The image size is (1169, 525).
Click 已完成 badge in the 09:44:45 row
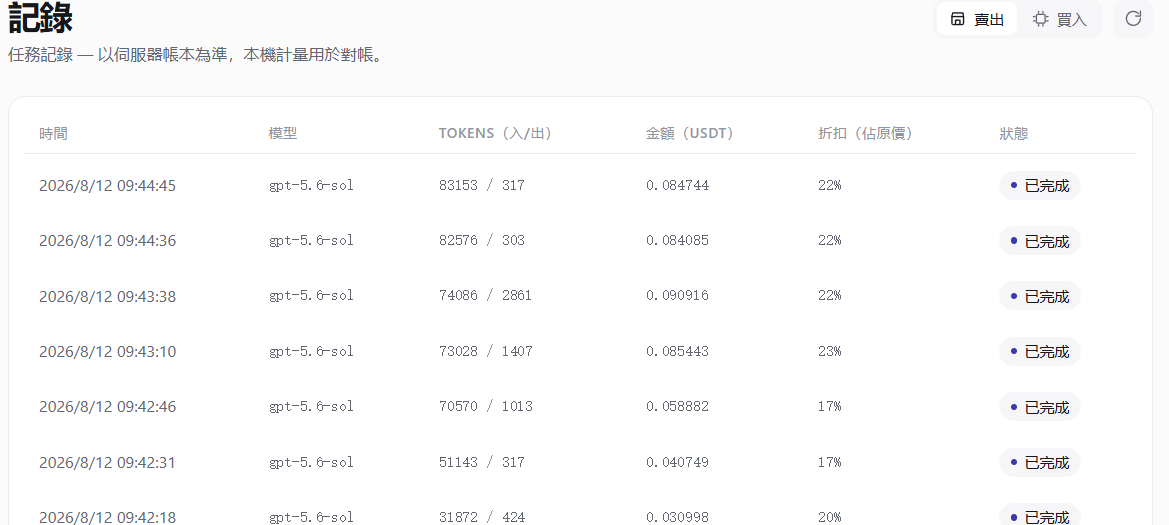click(1039, 186)
